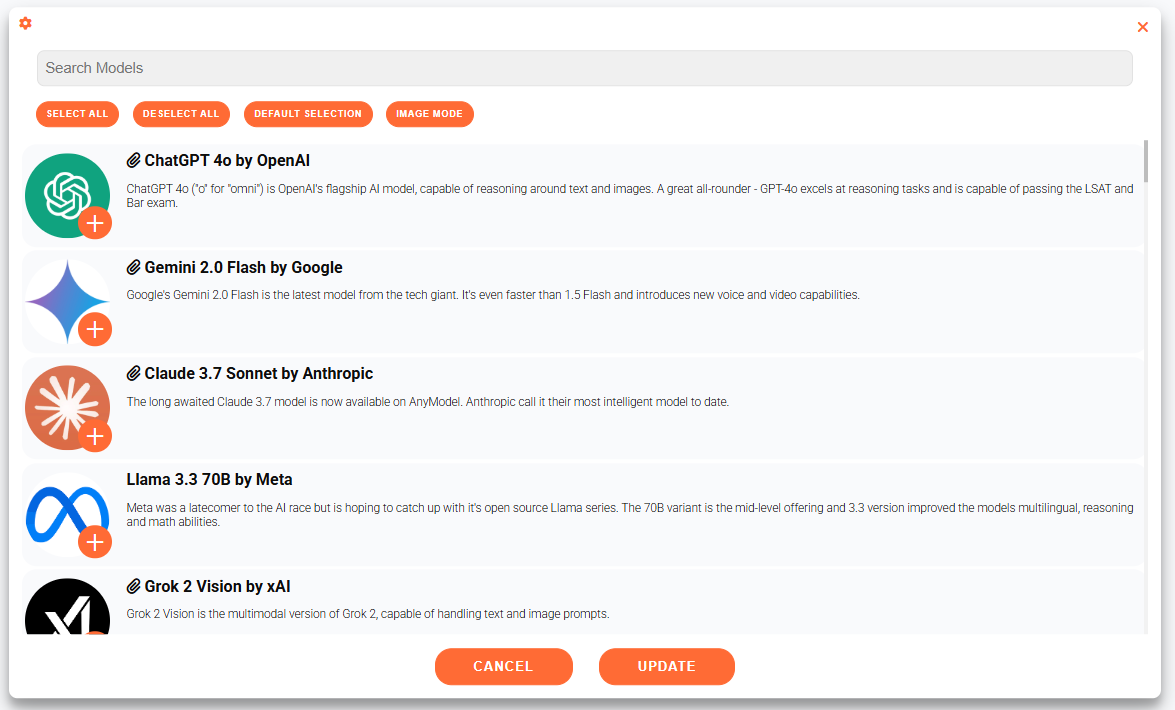Click the Claude 3.7 model description text
Viewport: 1175px width, 710px height.
click(427, 402)
